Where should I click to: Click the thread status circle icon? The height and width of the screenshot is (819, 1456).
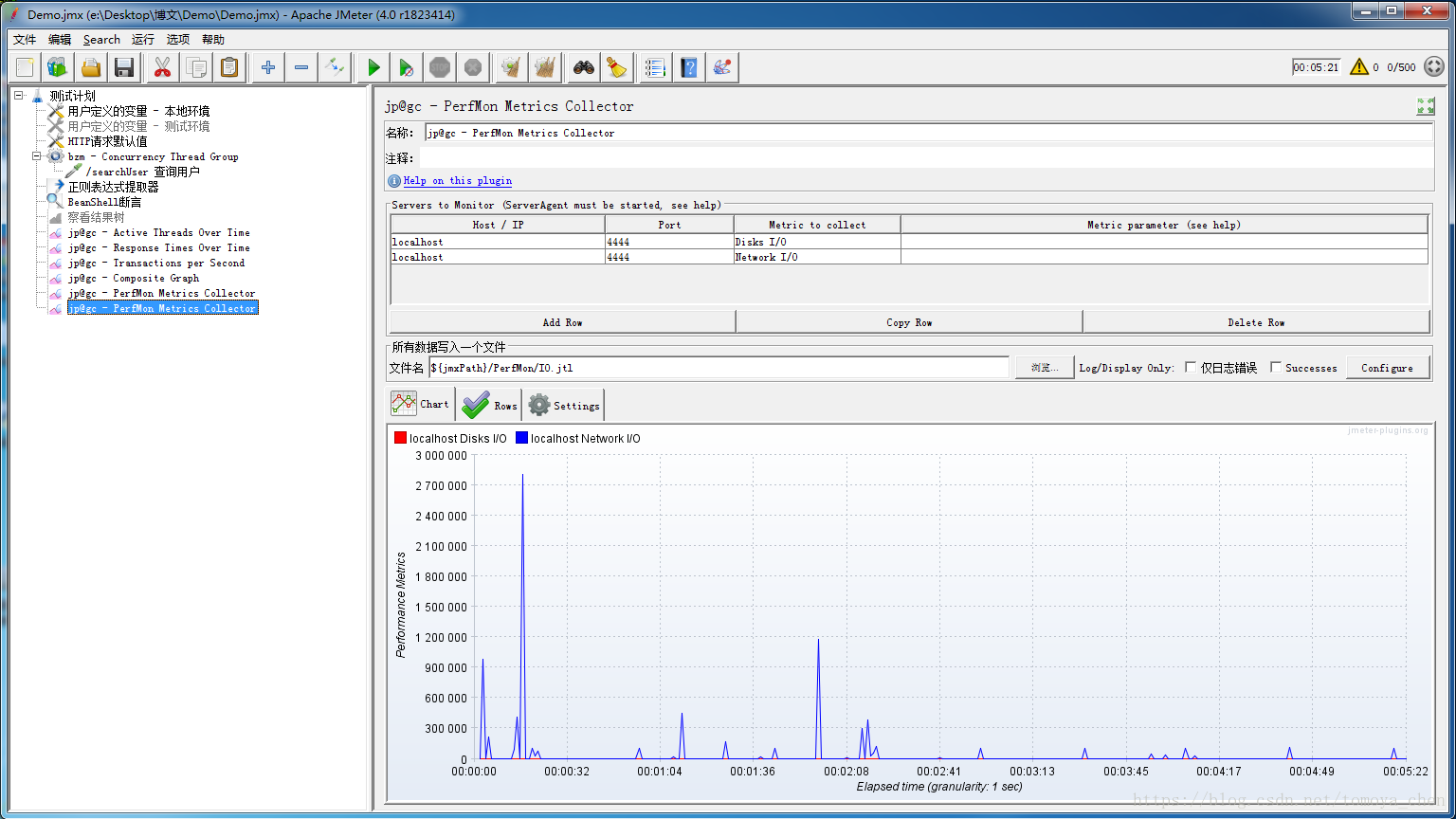coord(1435,66)
